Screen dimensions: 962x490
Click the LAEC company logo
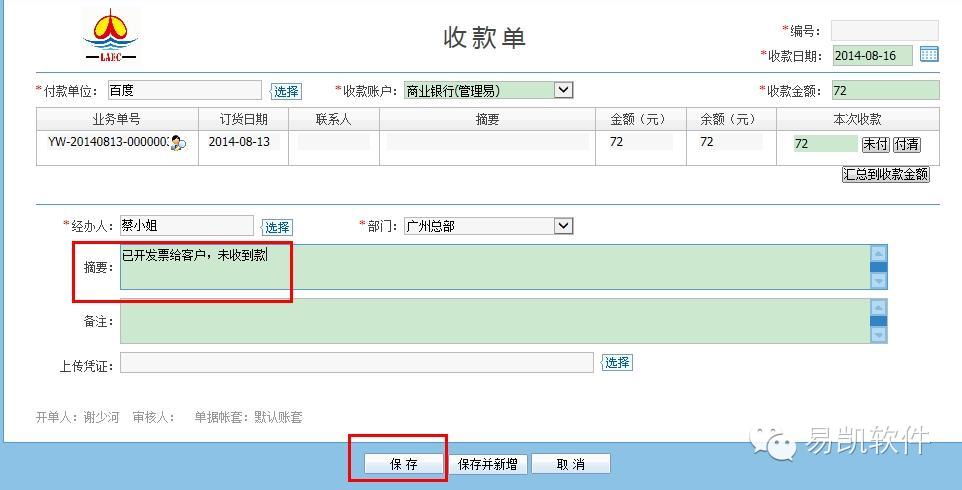pyautogui.click(x=111, y=36)
